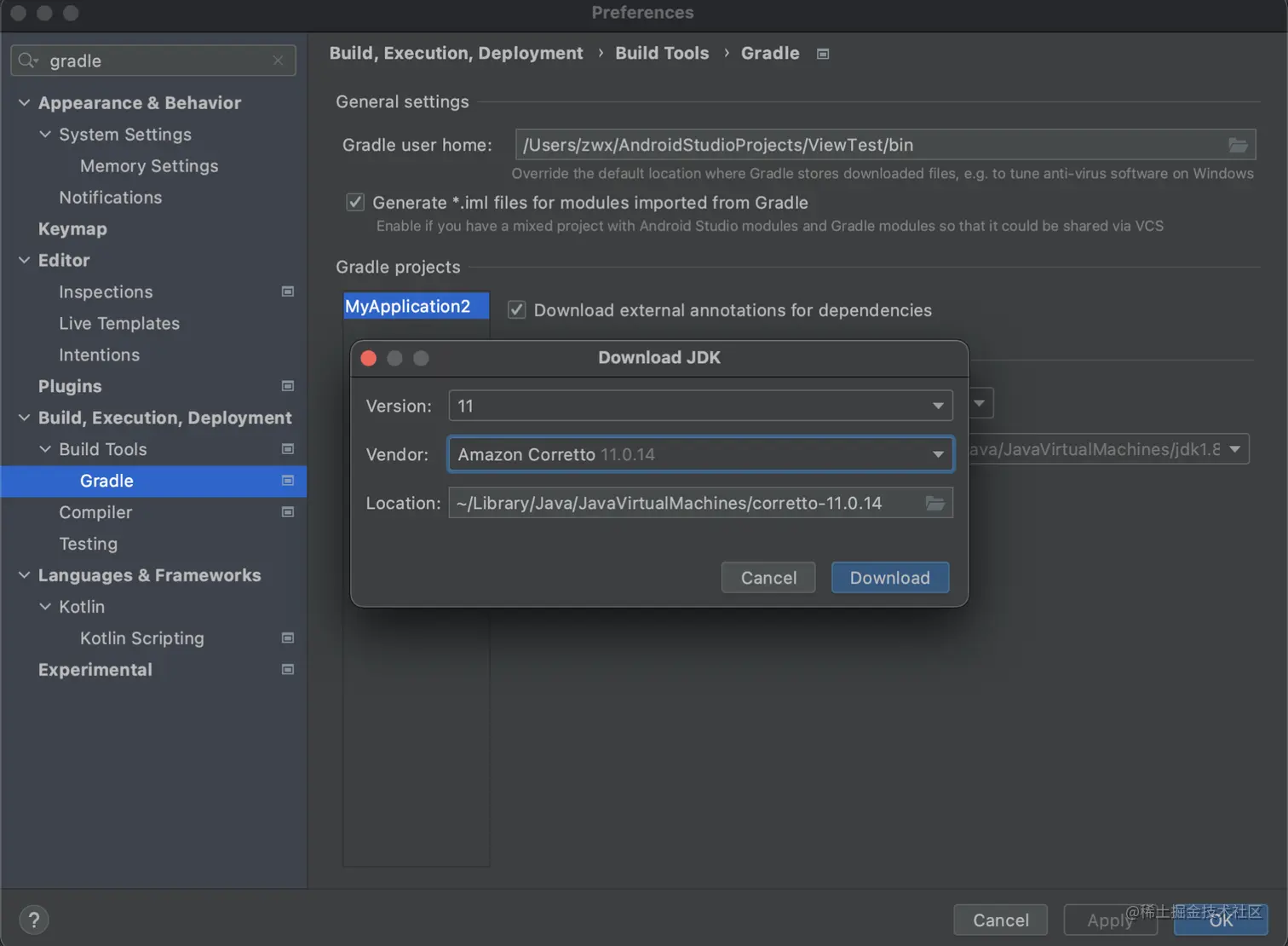Open Keymap settings page
The image size is (1288, 946).
click(x=72, y=228)
